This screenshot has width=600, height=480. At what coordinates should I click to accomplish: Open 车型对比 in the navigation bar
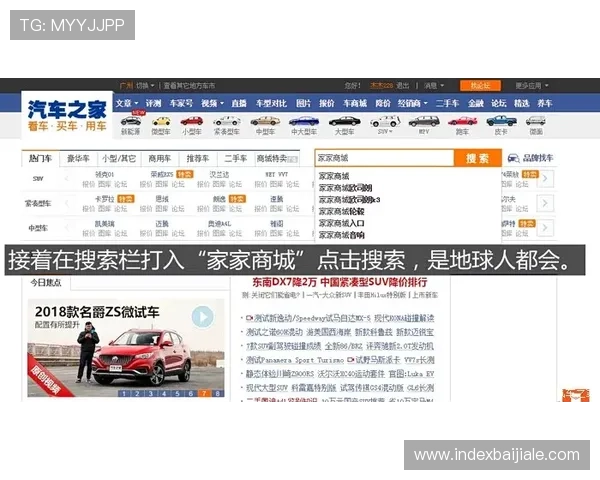point(271,103)
